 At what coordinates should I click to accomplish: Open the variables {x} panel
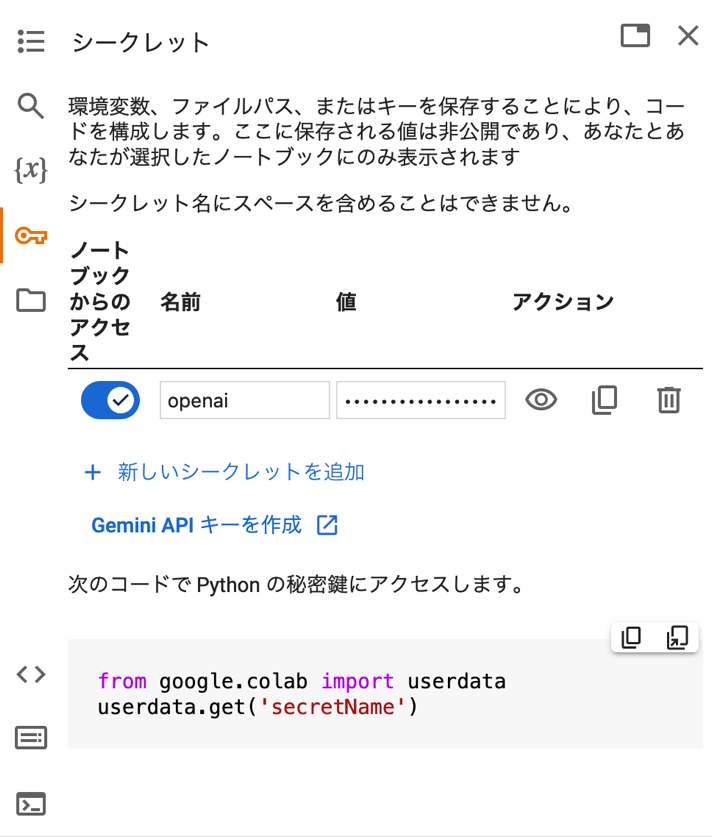click(31, 170)
